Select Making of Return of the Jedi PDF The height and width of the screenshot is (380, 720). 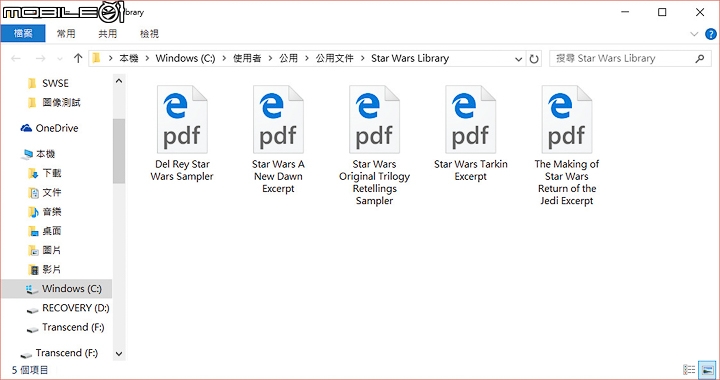pos(567,145)
